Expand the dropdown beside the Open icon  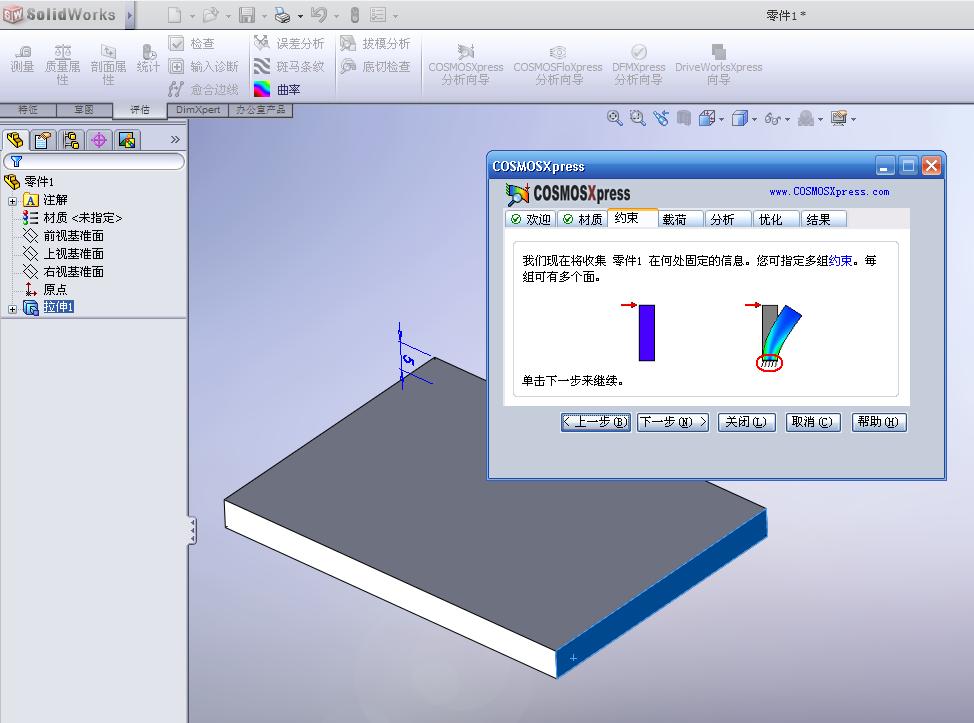coord(229,16)
